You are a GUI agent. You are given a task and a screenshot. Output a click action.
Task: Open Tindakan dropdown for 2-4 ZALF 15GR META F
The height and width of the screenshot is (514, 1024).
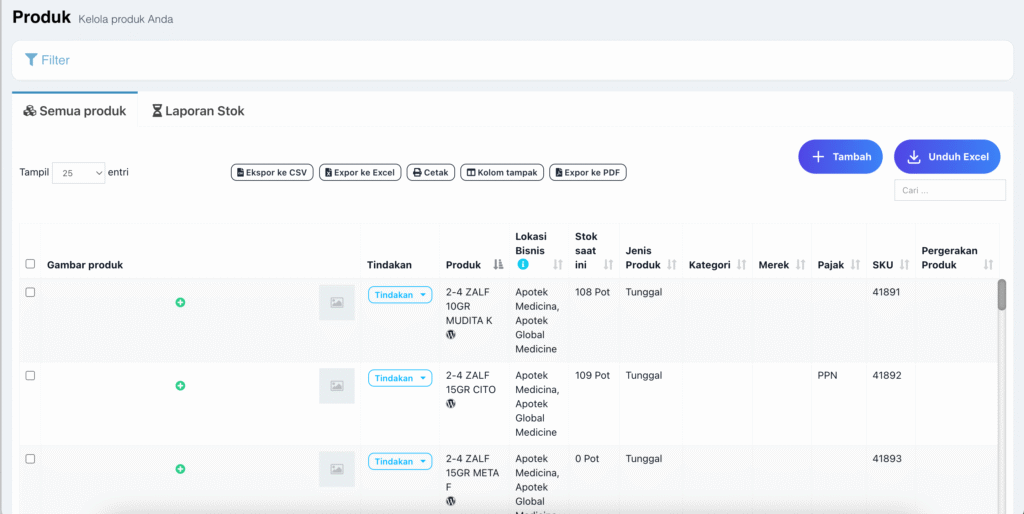point(400,462)
